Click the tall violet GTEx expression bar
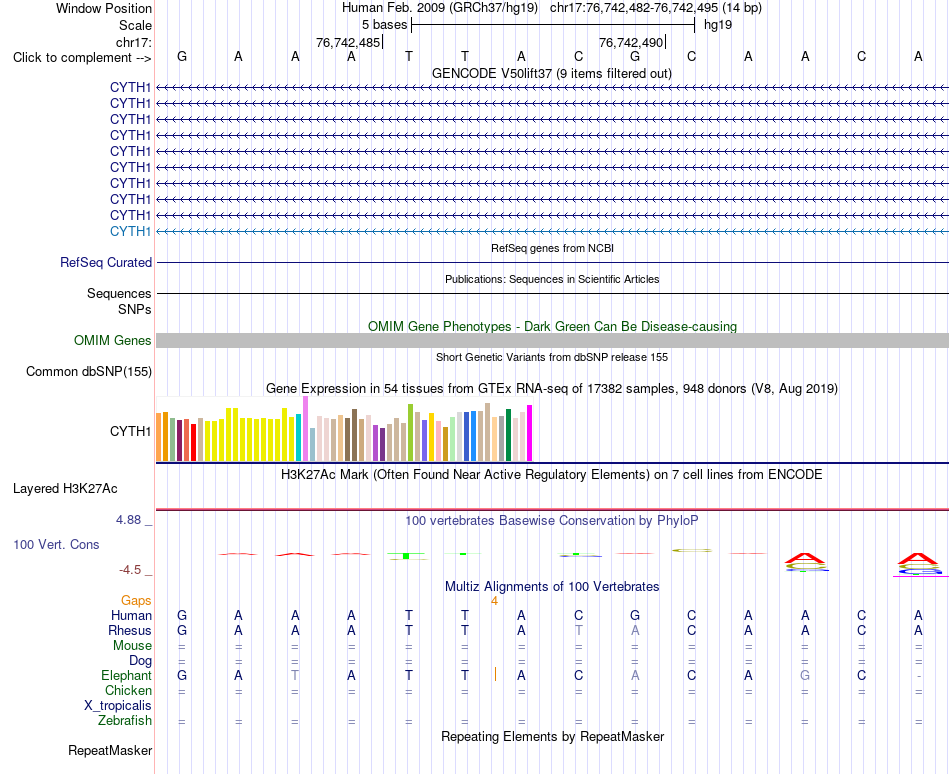Screen dimensions: 950x774 [x=305, y=429]
